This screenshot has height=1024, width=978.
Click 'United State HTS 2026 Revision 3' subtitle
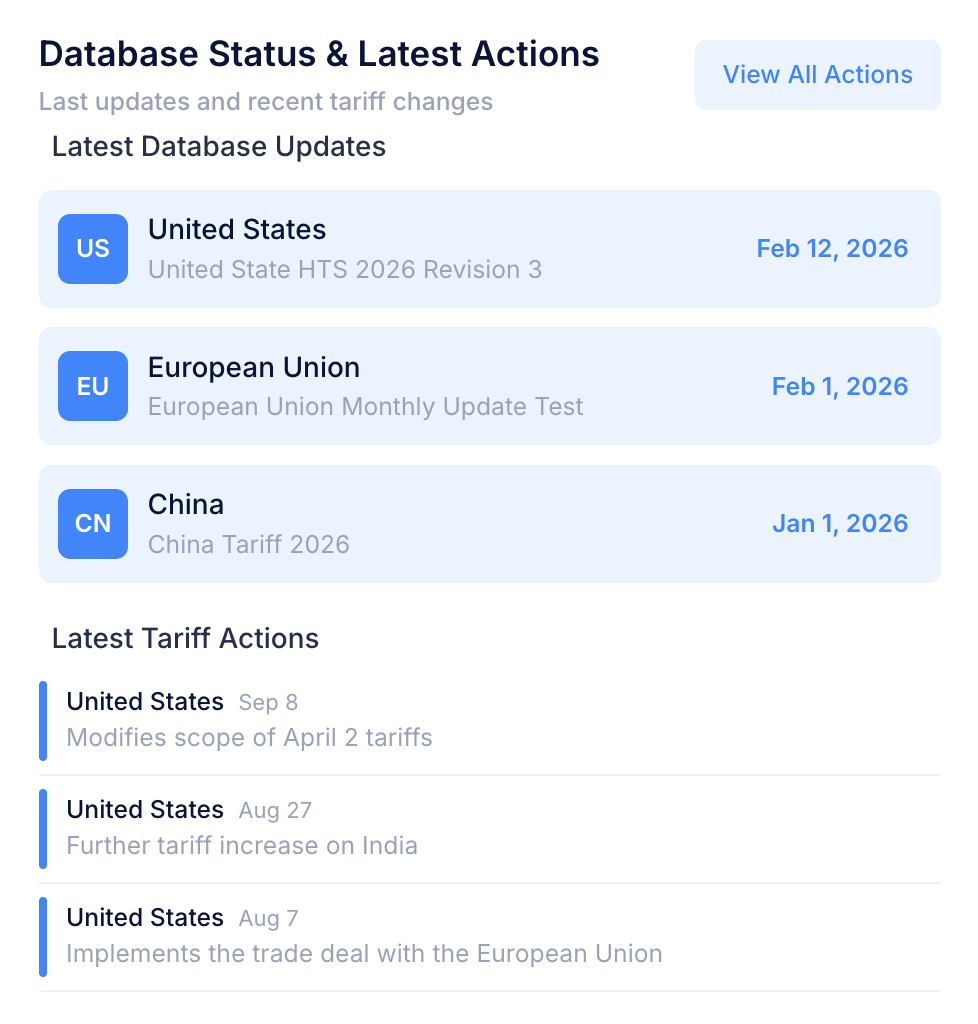click(x=345, y=270)
